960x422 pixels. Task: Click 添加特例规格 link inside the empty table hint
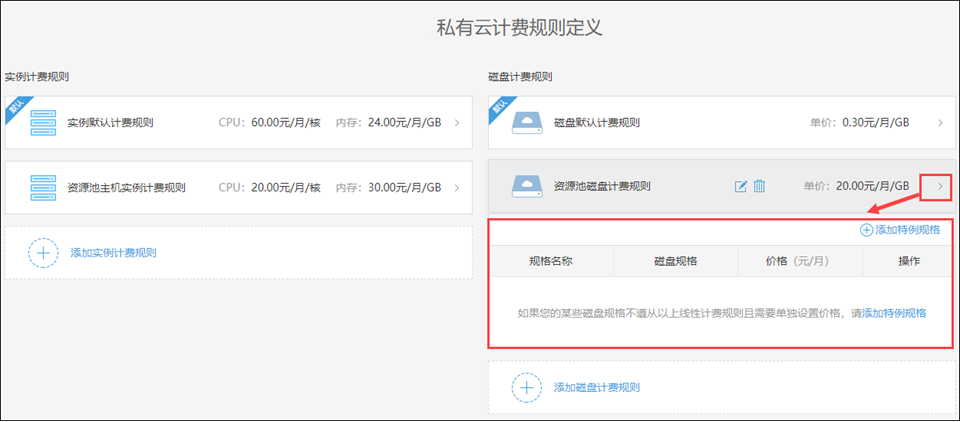tap(894, 313)
